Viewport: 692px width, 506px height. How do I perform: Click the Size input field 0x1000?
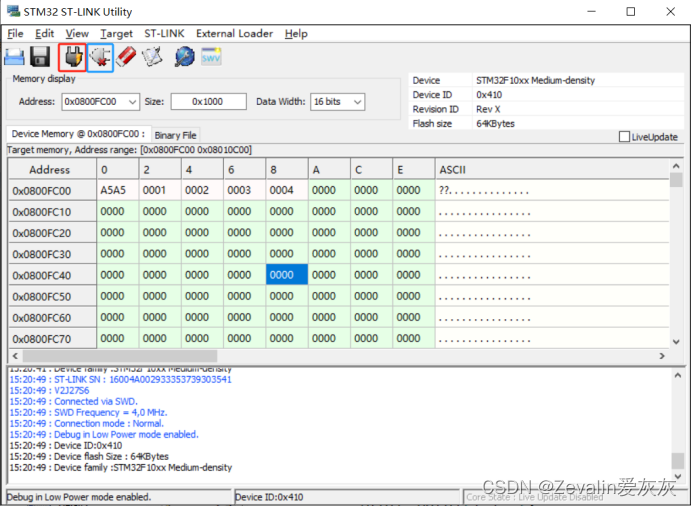(208, 101)
